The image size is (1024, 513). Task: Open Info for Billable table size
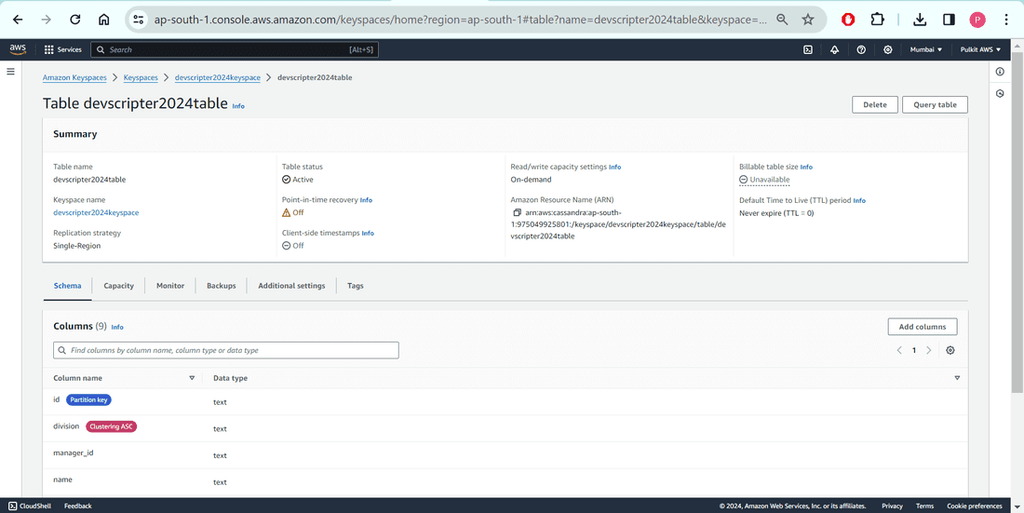point(806,167)
